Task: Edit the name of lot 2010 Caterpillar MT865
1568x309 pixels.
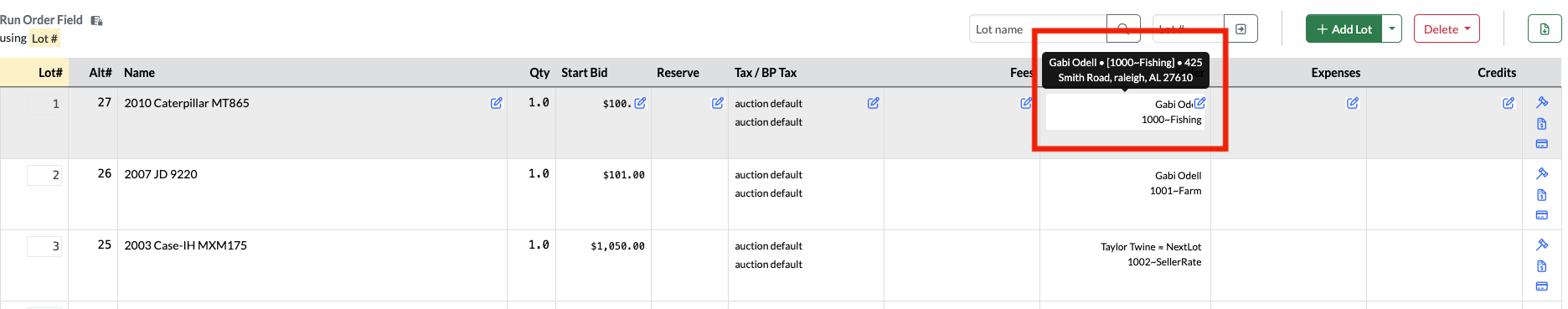Action: point(497,103)
